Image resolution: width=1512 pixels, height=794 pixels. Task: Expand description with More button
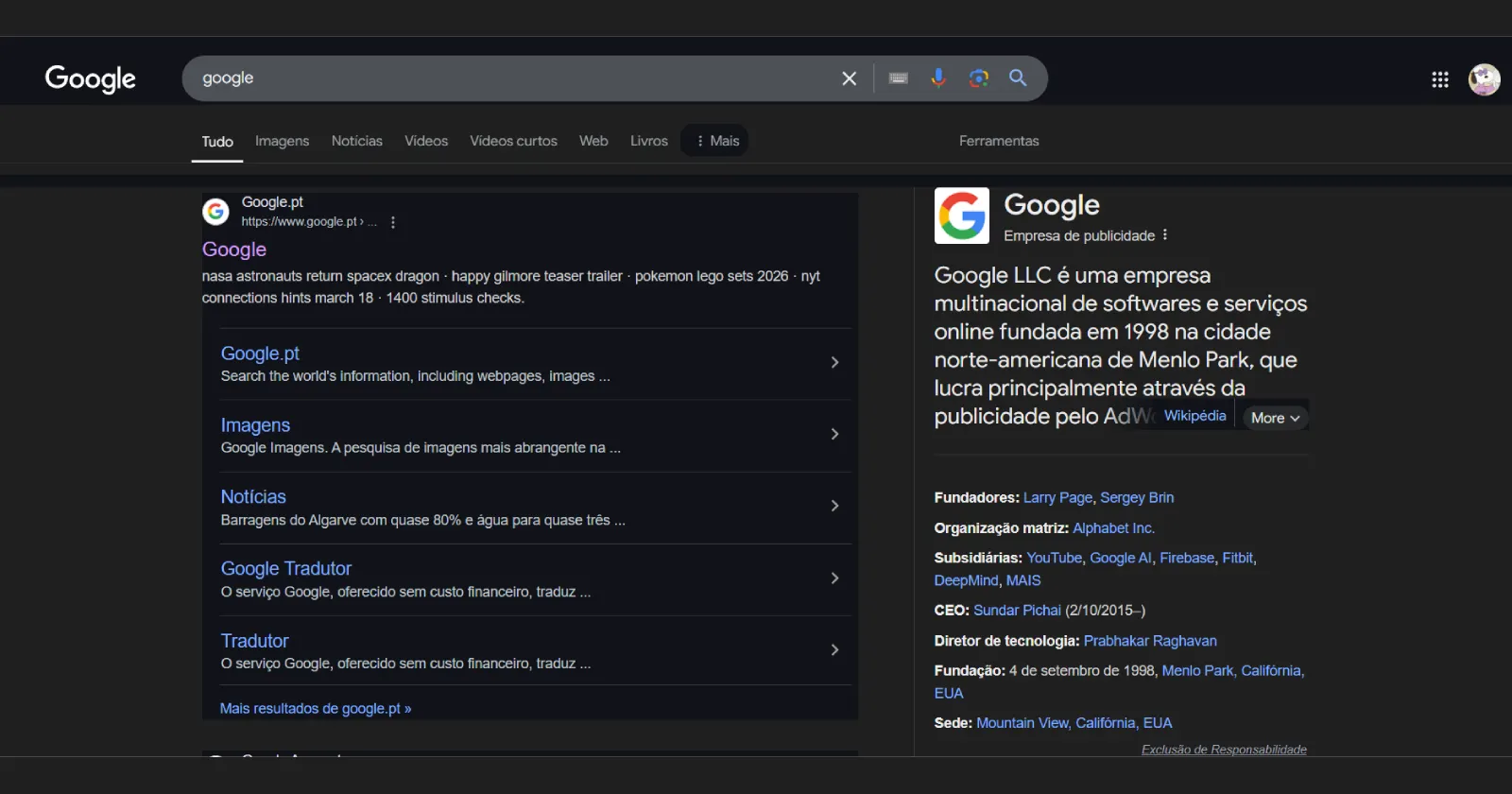pyautogui.click(x=1275, y=418)
